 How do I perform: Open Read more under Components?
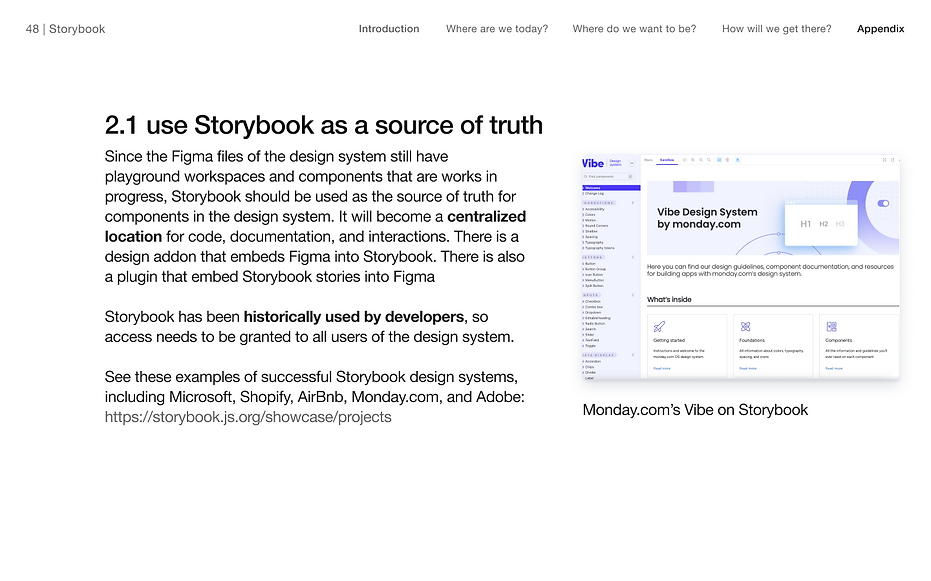point(834,369)
